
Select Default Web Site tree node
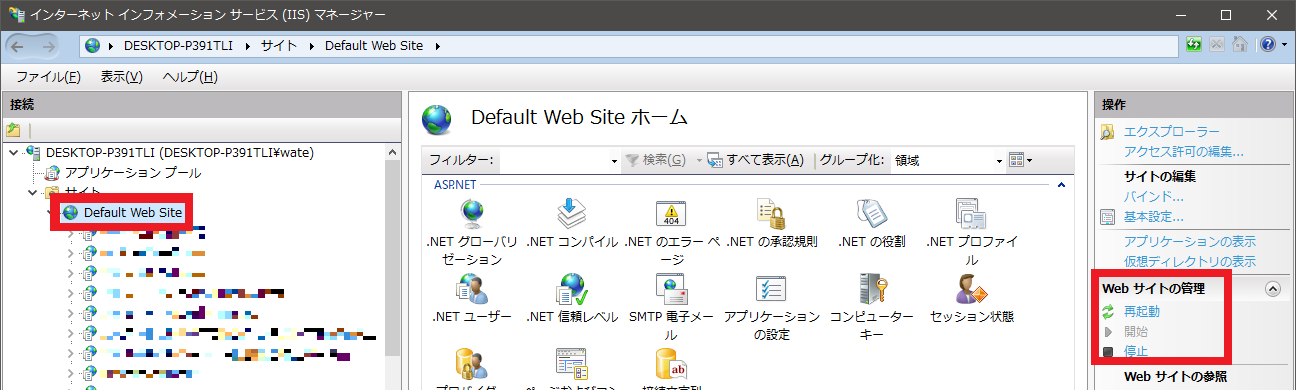coord(133,212)
